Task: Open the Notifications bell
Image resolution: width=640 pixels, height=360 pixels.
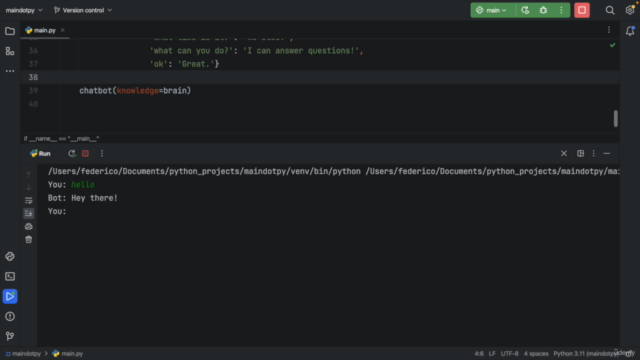Action: pos(630,31)
